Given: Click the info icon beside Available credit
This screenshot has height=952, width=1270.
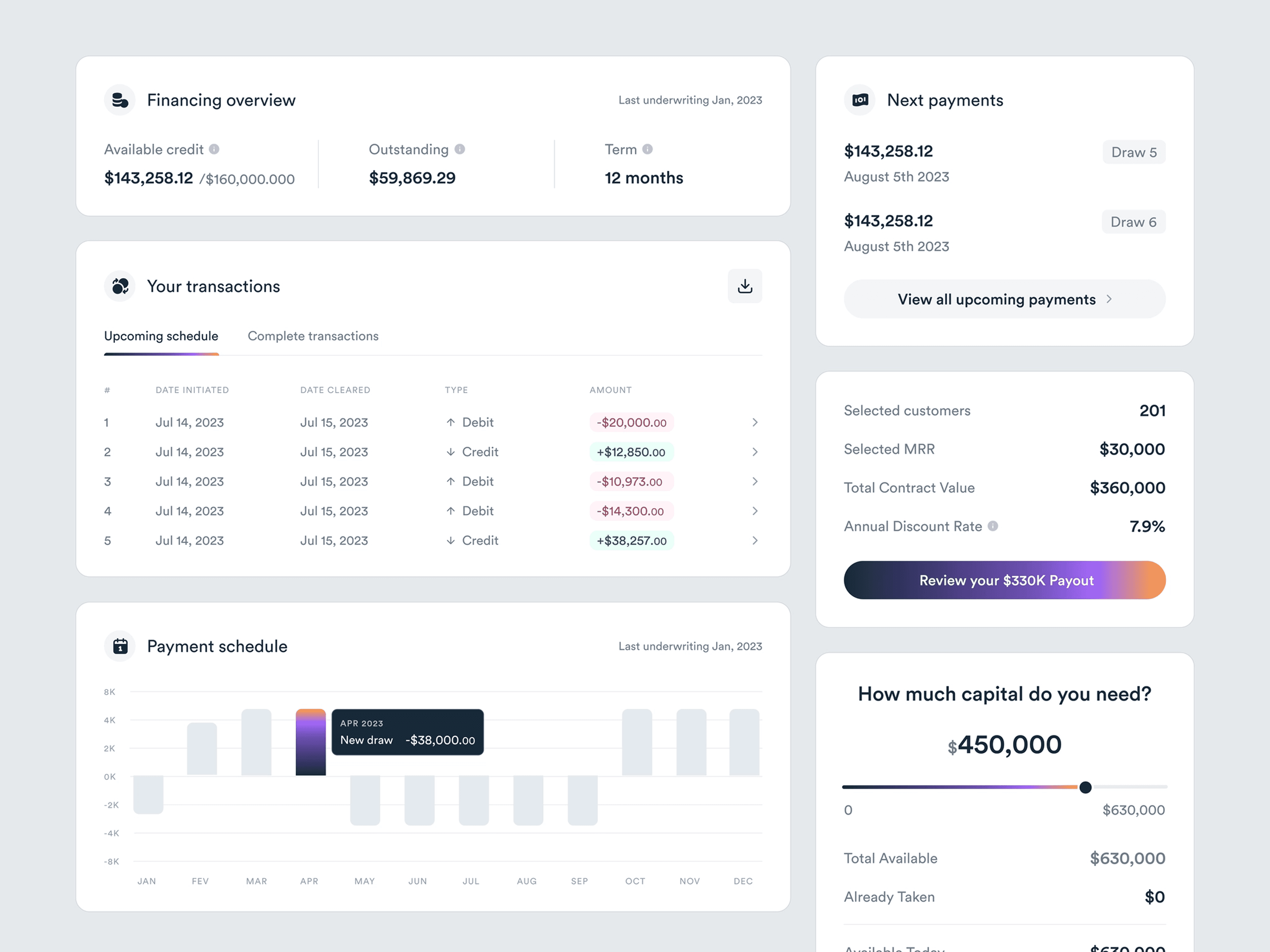Looking at the screenshot, I should 214,149.
